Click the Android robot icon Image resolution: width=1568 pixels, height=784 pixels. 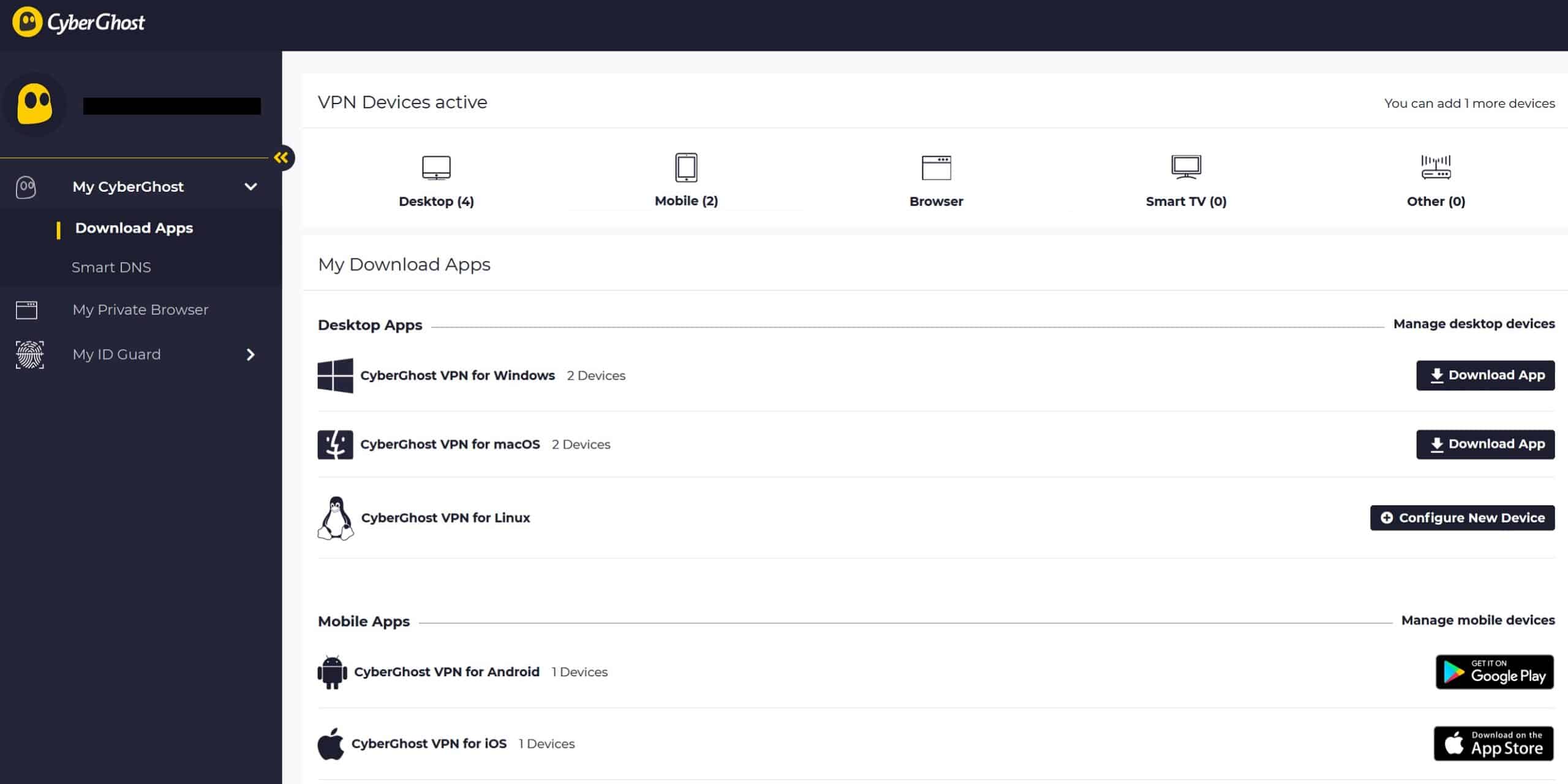332,673
